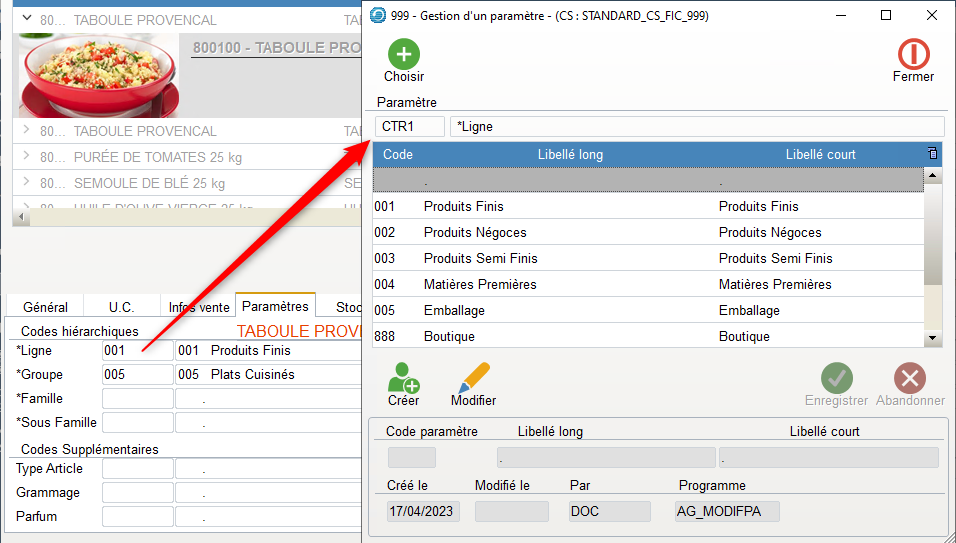The image size is (956, 543).
Task: Click the *Groupe code field with 005
Action: 137,375
